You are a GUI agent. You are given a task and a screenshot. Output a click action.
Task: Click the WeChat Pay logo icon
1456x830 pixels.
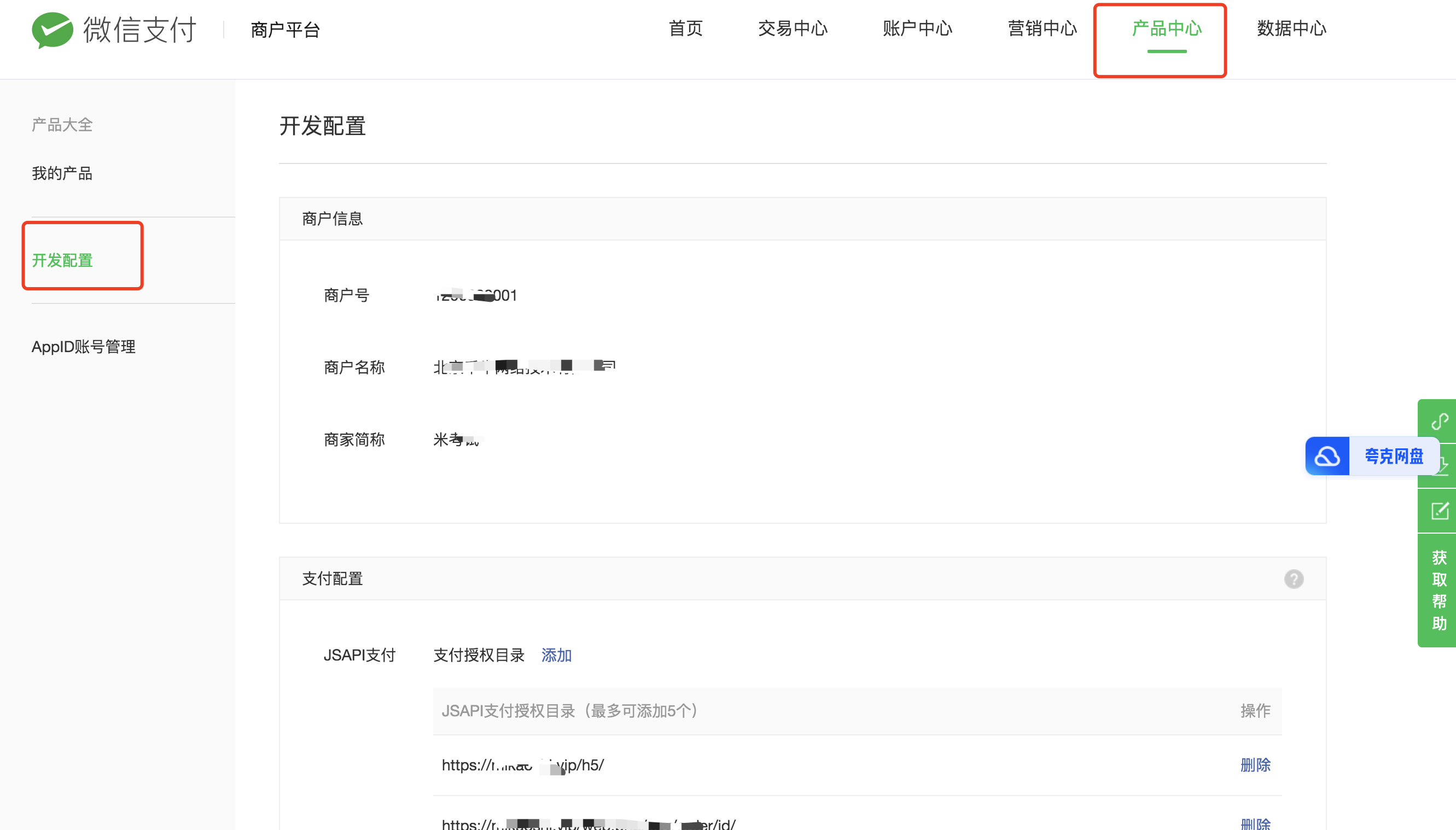[53, 30]
